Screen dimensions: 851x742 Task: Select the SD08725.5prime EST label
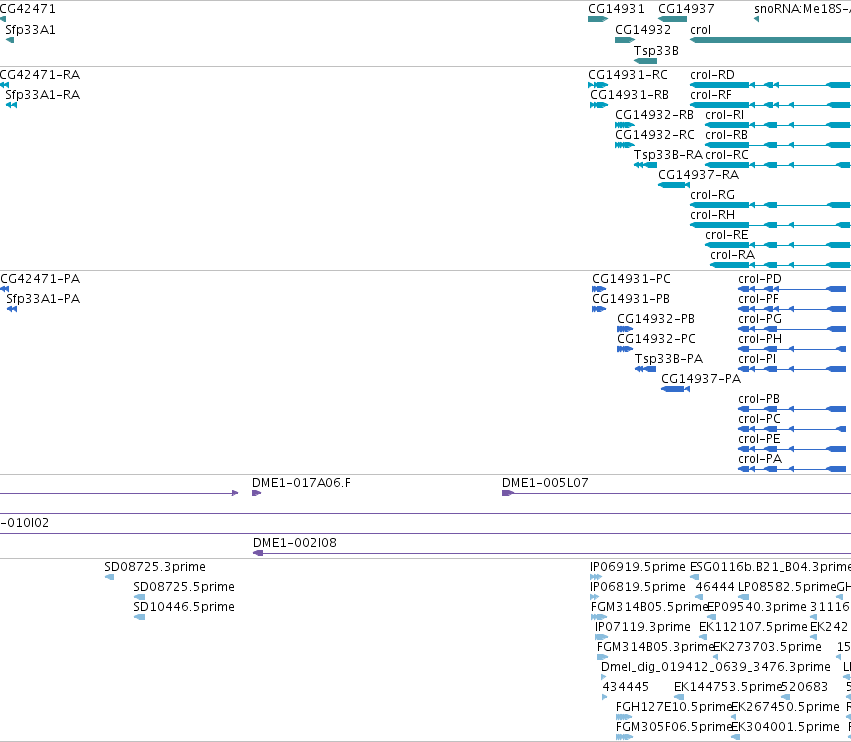click(x=184, y=587)
